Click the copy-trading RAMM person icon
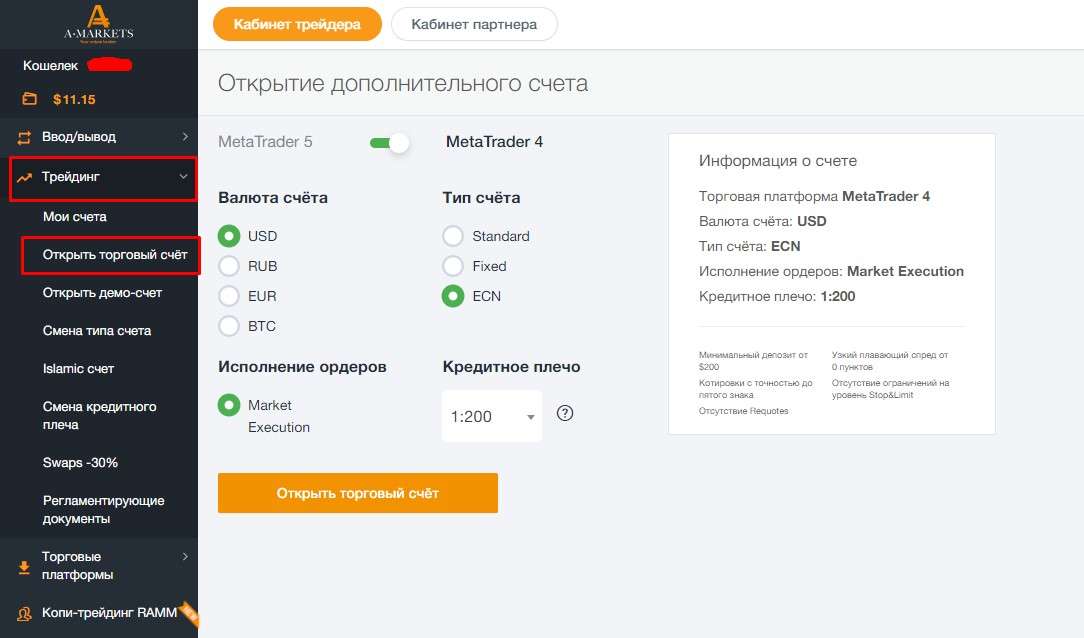1084x638 pixels. coord(24,613)
